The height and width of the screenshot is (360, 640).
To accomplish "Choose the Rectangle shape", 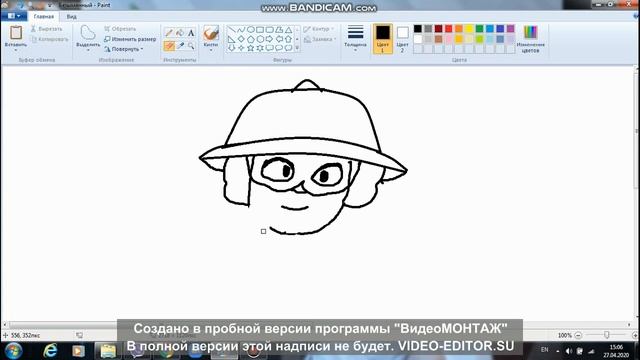I will pos(260,30).
